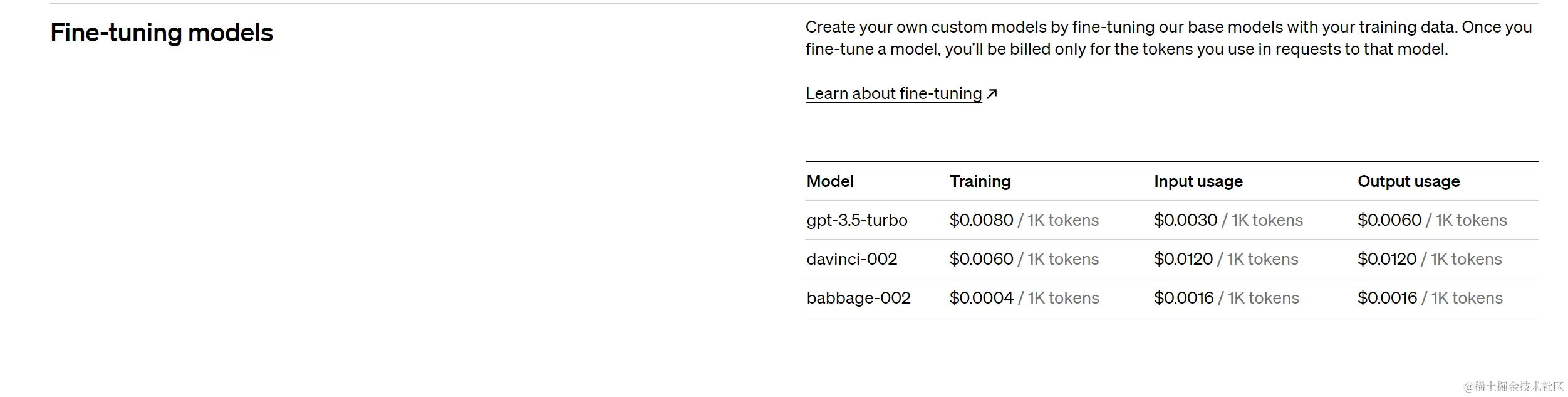The height and width of the screenshot is (397, 1568).
Task: Select the babbage-002 model name
Action: point(858,298)
